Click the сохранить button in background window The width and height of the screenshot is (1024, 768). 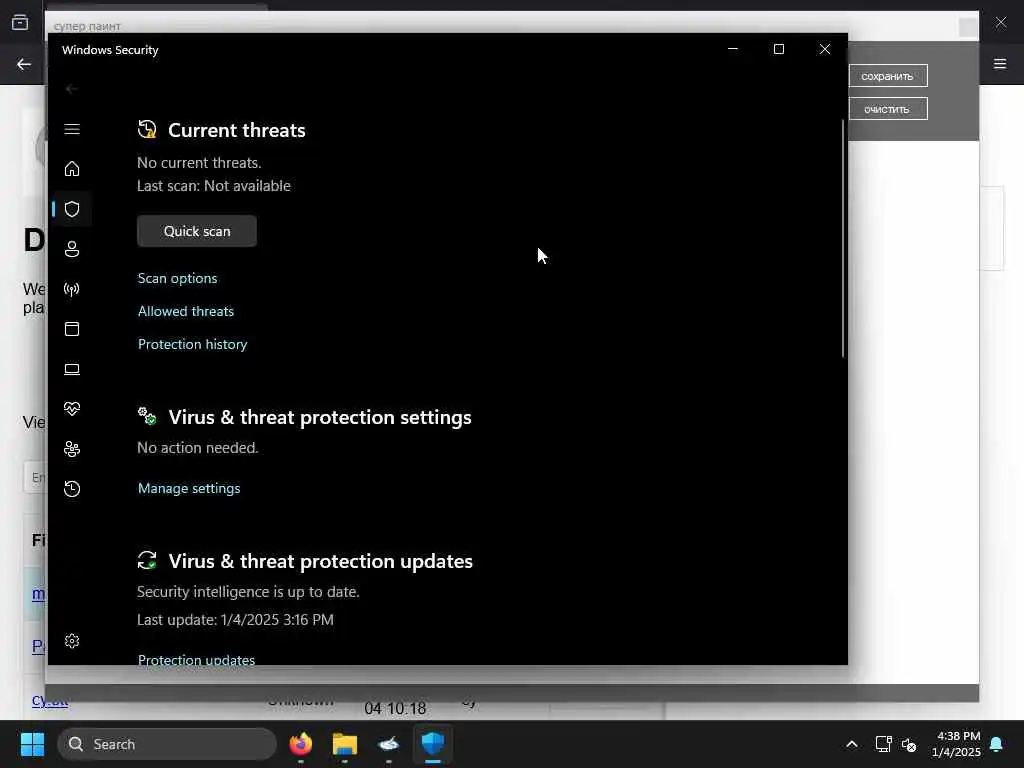(888, 76)
